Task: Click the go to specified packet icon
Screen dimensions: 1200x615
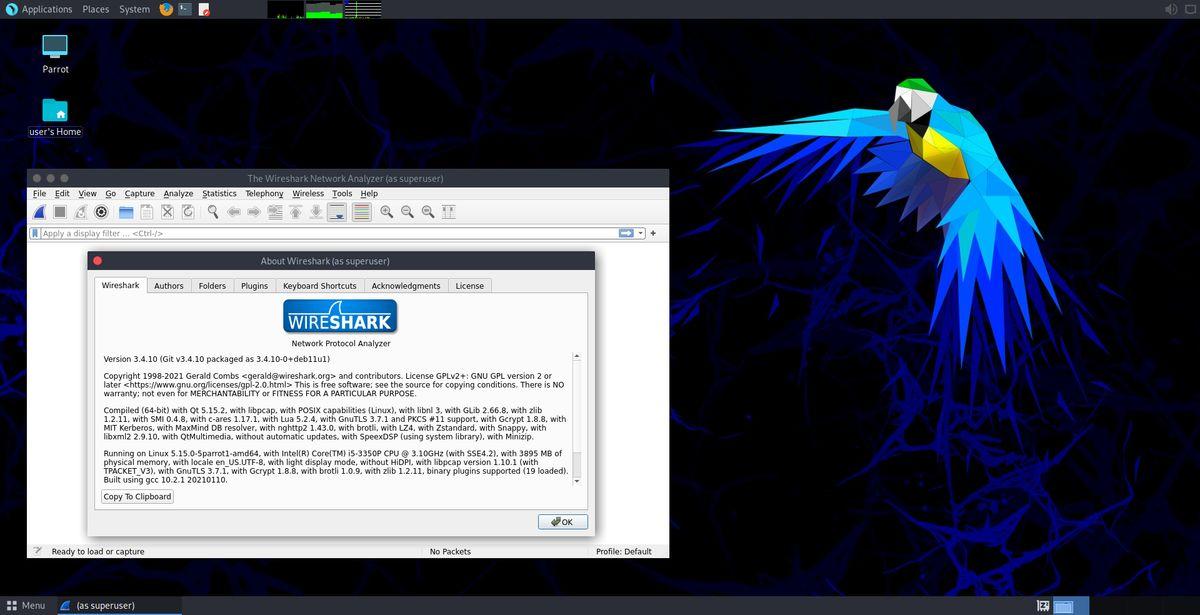Action: click(275, 212)
